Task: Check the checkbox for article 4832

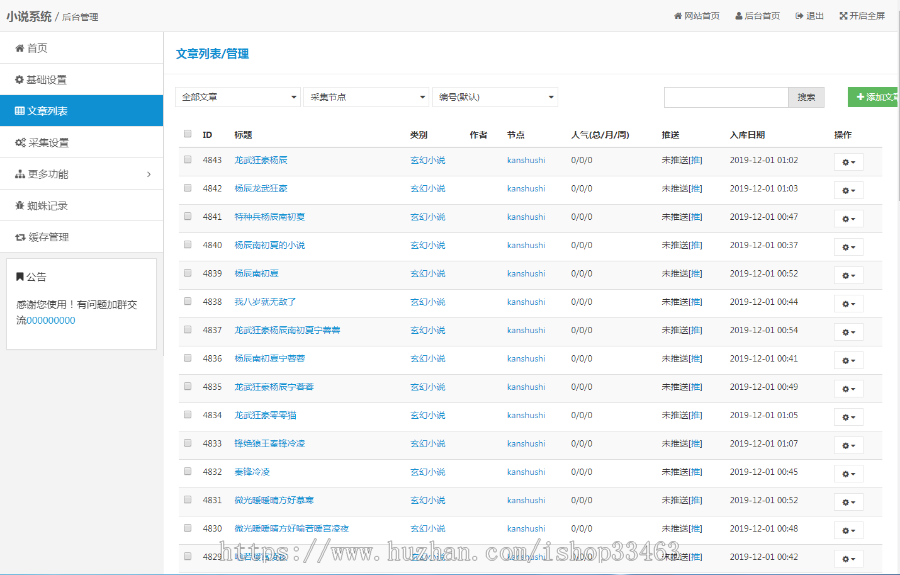Action: (188, 471)
